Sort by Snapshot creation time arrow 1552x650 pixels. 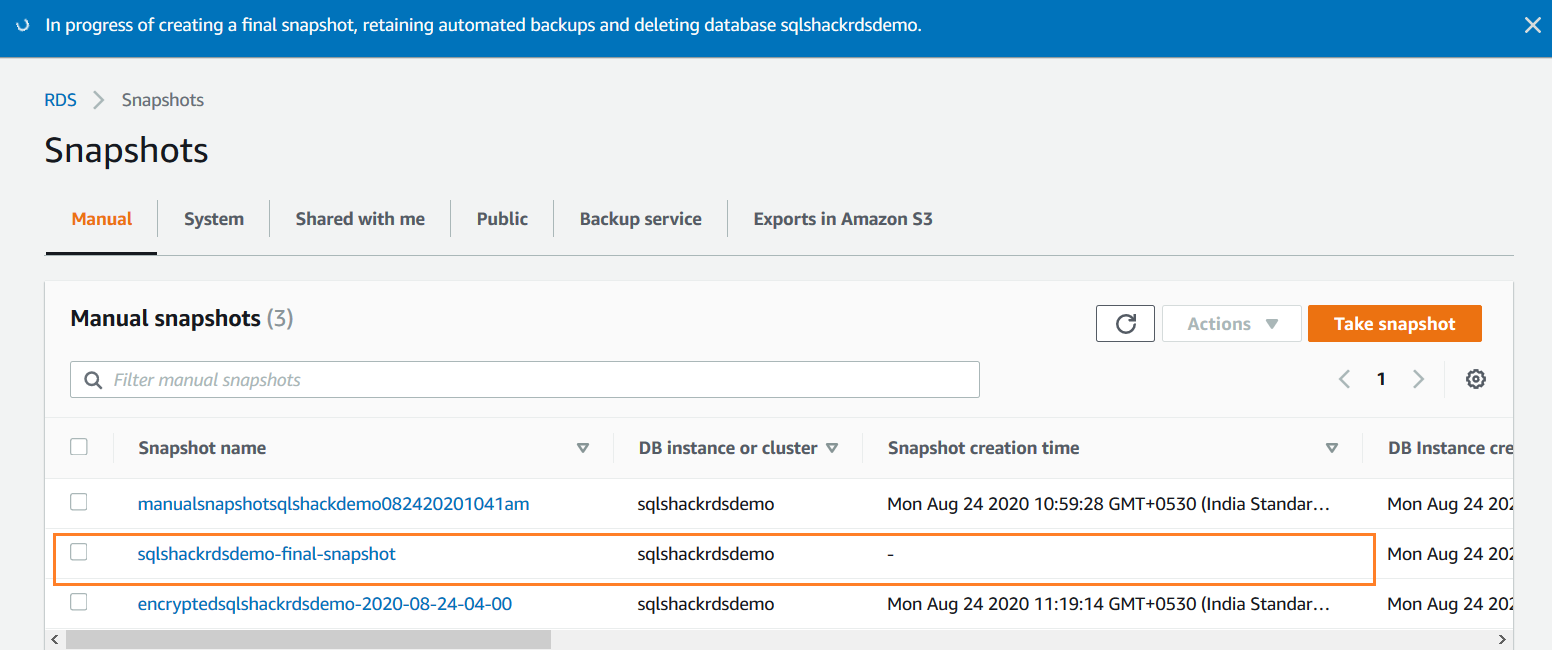pyautogui.click(x=1331, y=448)
